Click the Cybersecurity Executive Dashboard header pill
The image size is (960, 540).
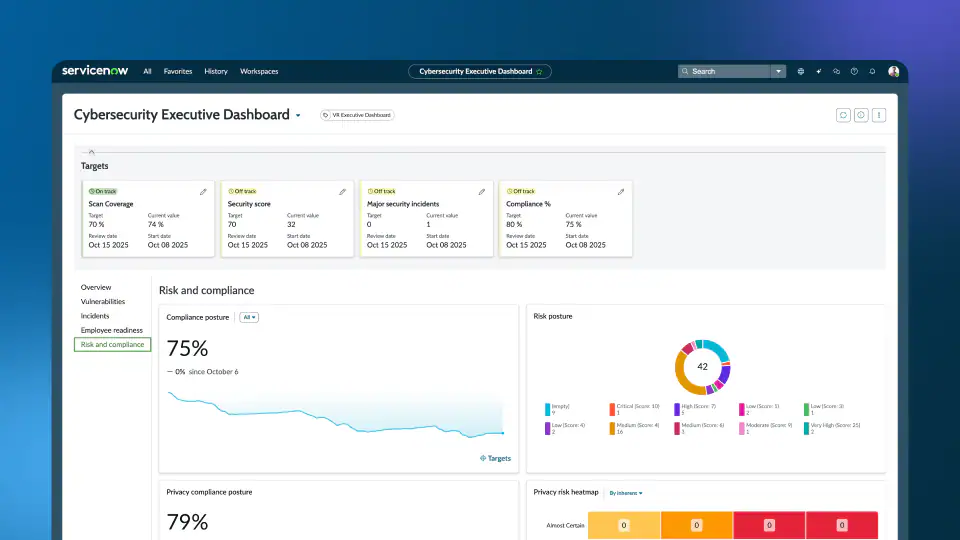tap(480, 72)
